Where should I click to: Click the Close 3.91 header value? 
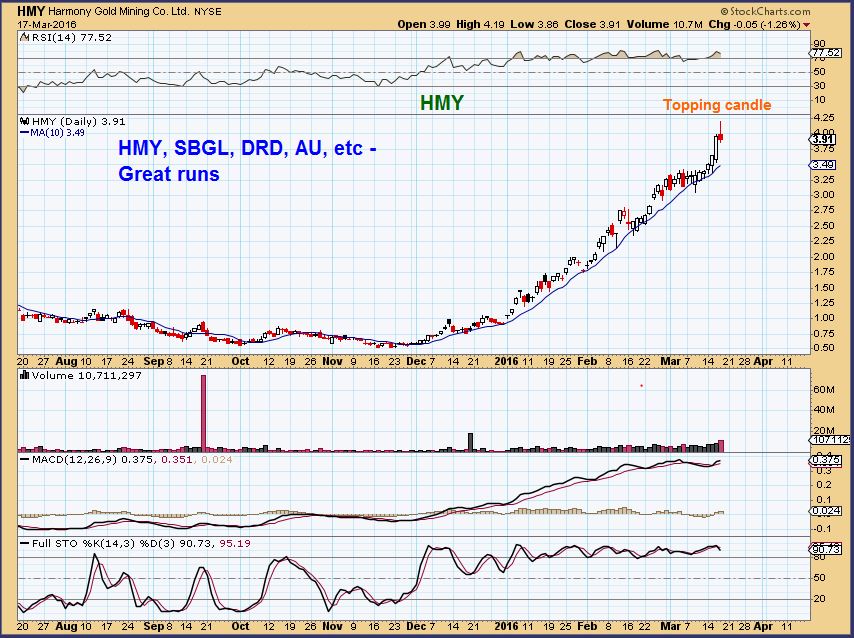point(593,25)
